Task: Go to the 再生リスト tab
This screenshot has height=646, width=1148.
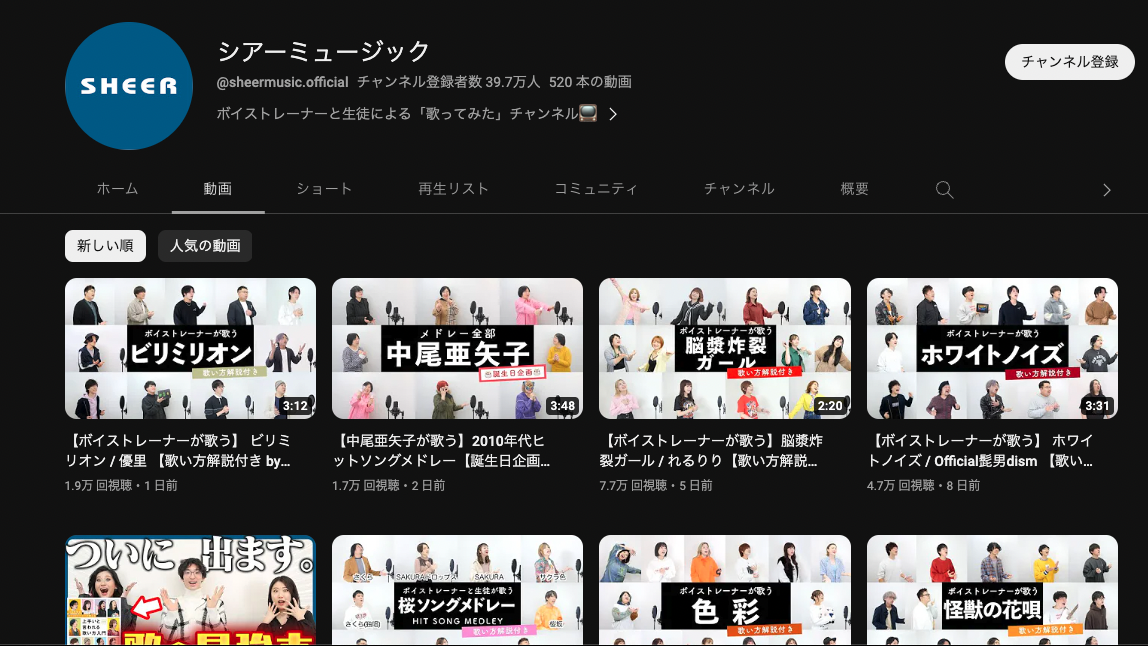Action: tap(453, 189)
